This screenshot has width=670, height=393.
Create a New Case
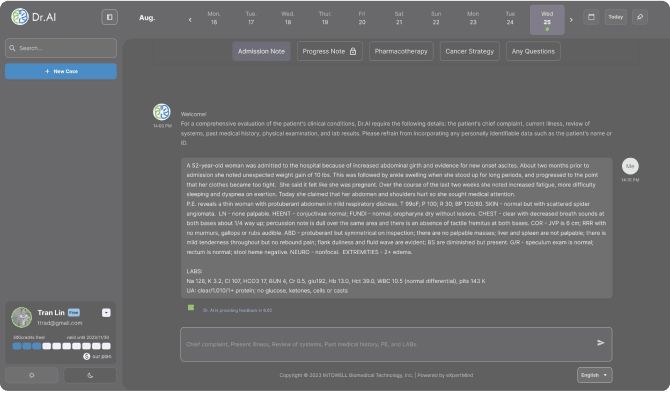point(61,71)
